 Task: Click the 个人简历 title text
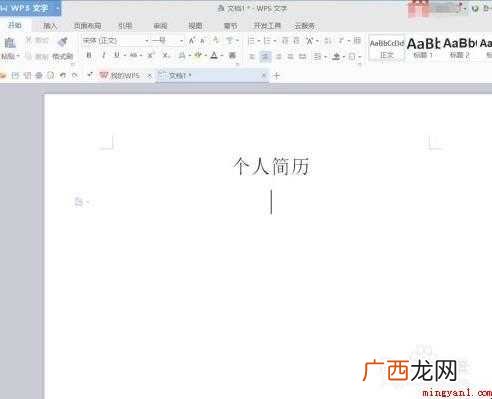pyautogui.click(x=271, y=166)
